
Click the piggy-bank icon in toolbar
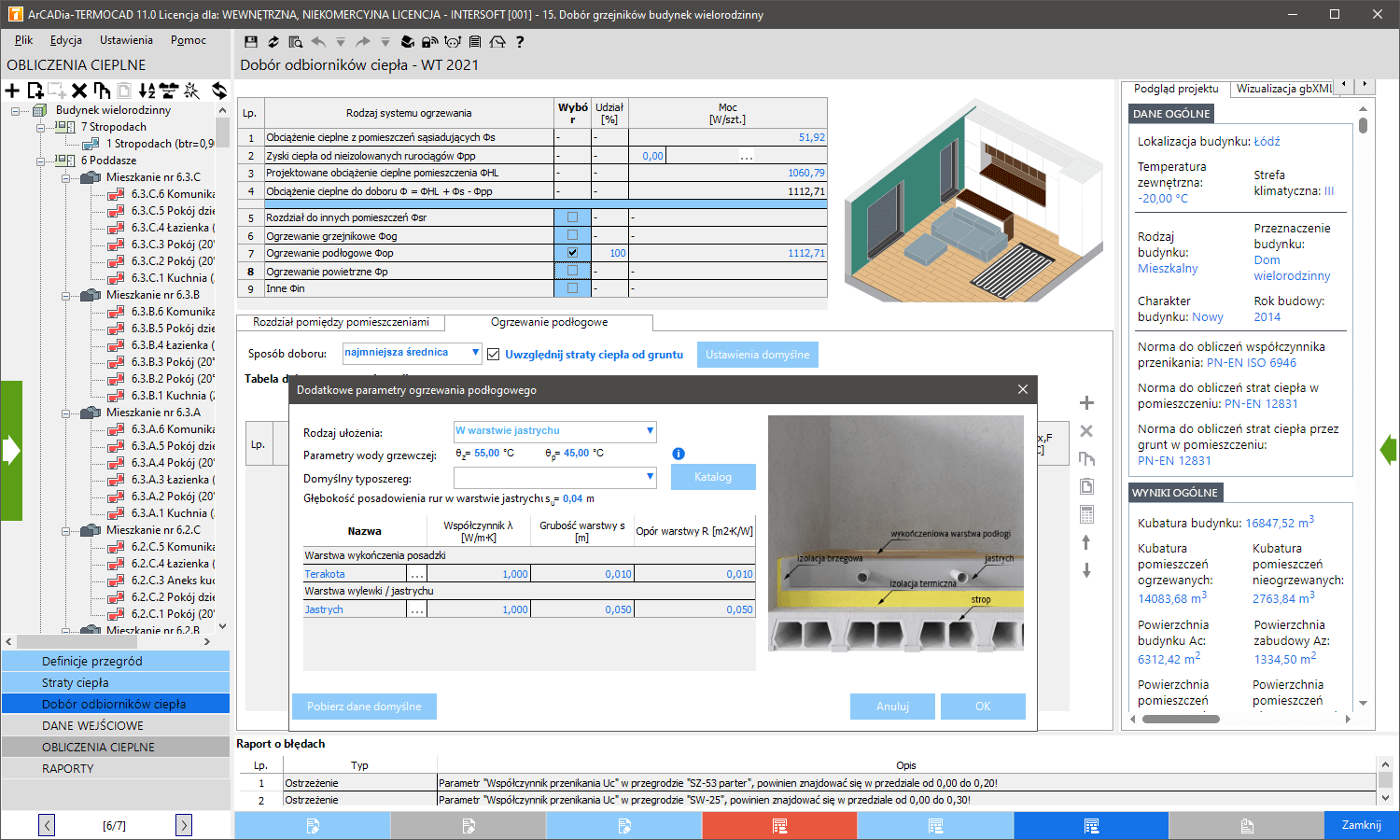coord(453,42)
